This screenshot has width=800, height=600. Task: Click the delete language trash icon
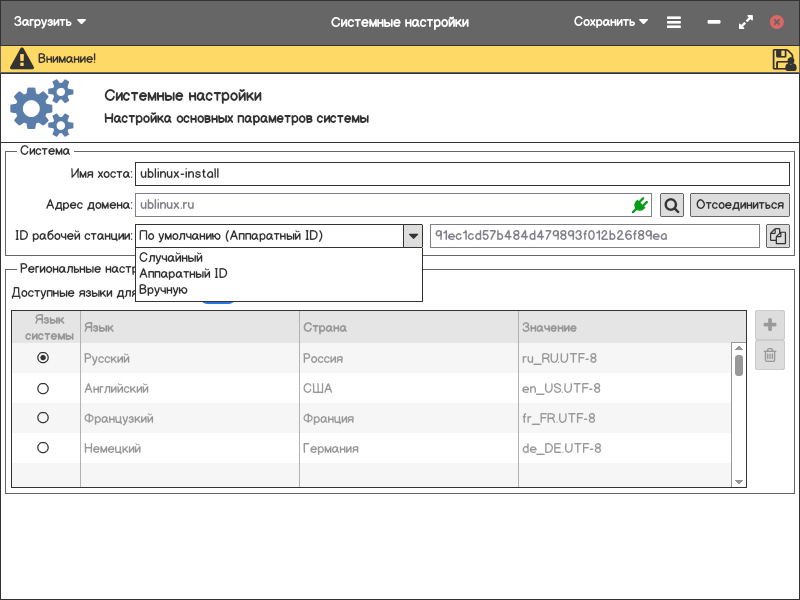[x=770, y=355]
